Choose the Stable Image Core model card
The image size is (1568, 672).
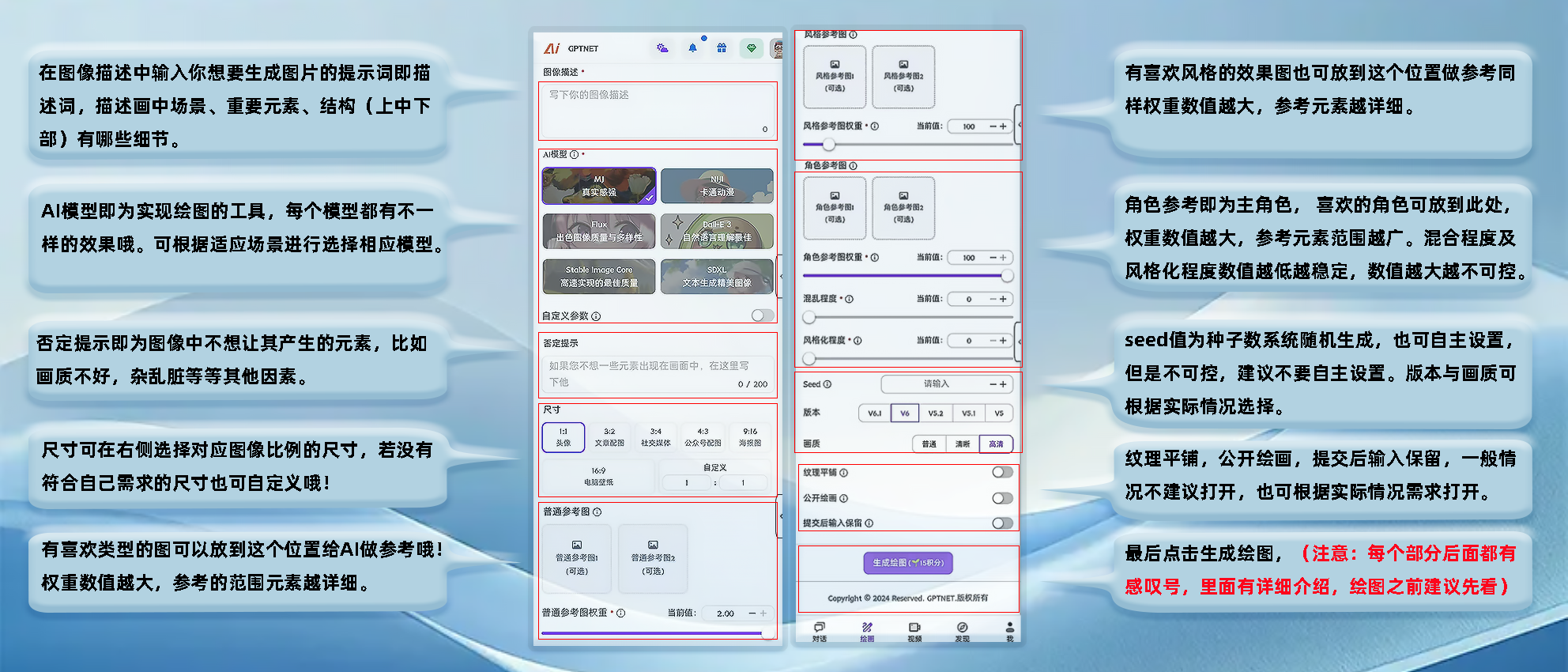[599, 276]
